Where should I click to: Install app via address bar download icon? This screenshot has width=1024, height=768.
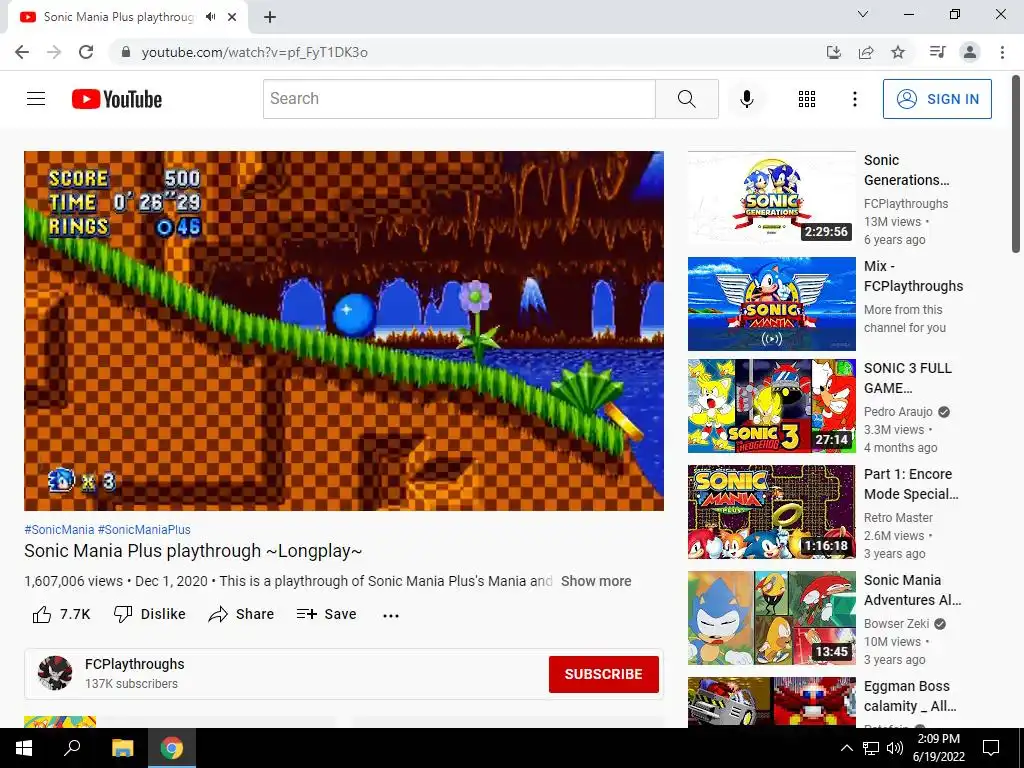click(x=833, y=52)
